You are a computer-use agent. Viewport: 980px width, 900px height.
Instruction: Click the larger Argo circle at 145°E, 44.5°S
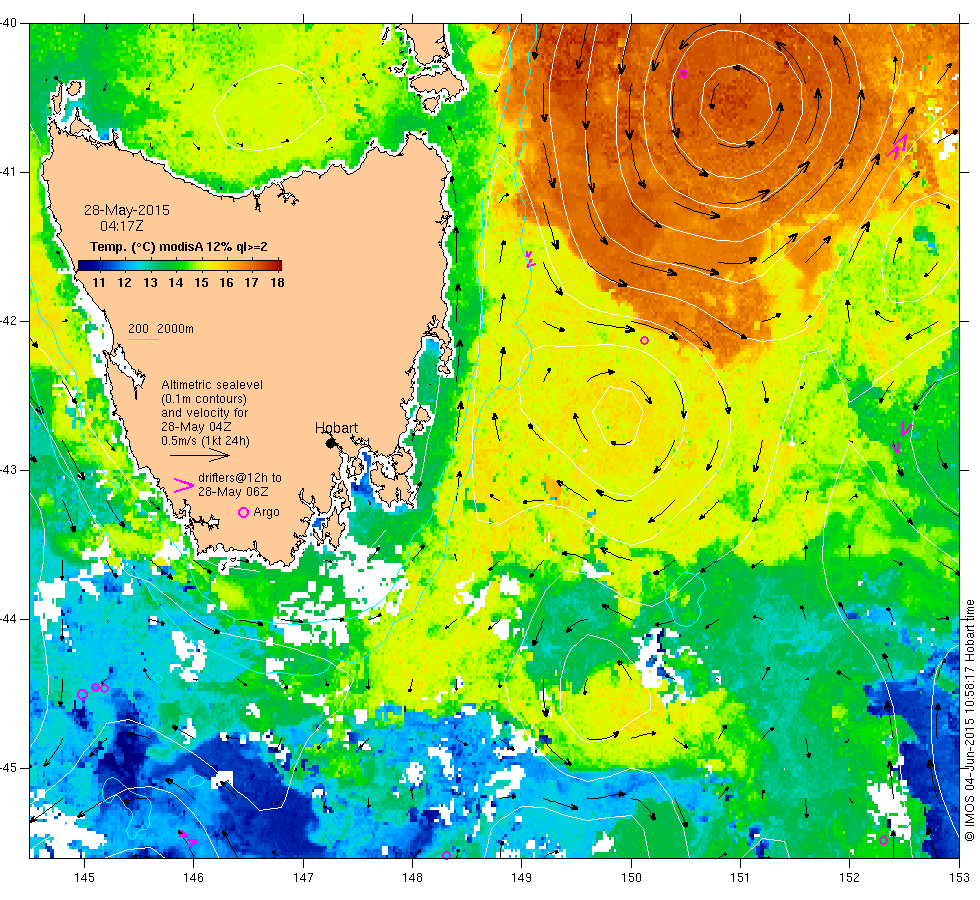pos(82,694)
